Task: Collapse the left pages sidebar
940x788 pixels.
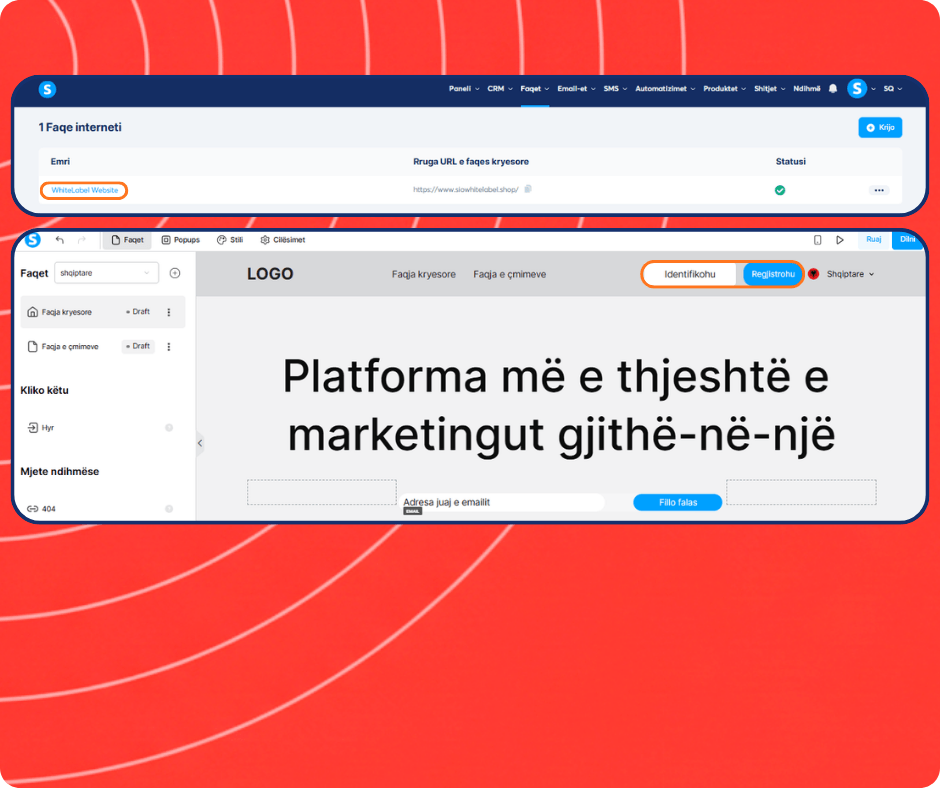Action: click(200, 443)
